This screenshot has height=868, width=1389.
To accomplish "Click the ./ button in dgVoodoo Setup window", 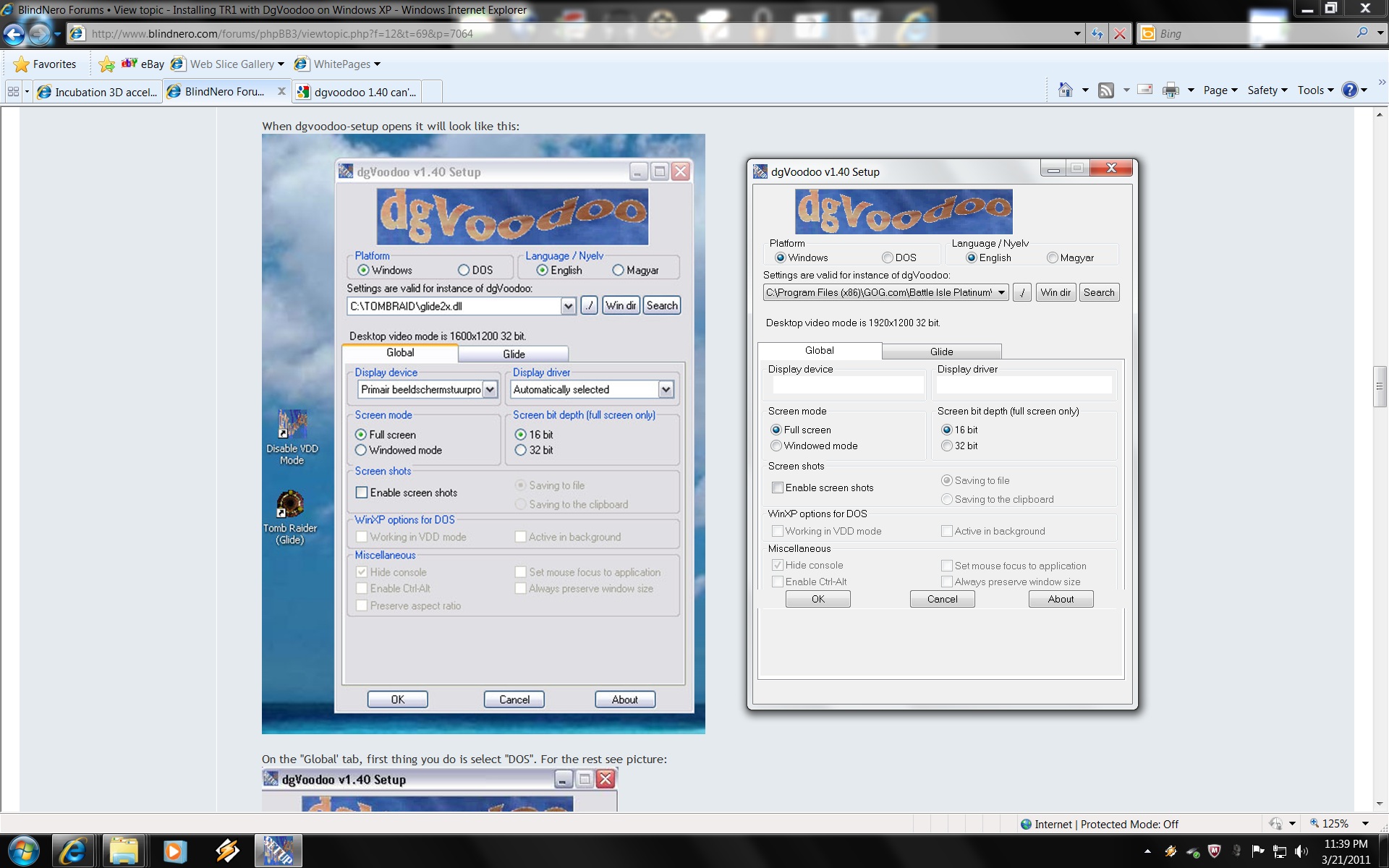I will (x=1021, y=292).
